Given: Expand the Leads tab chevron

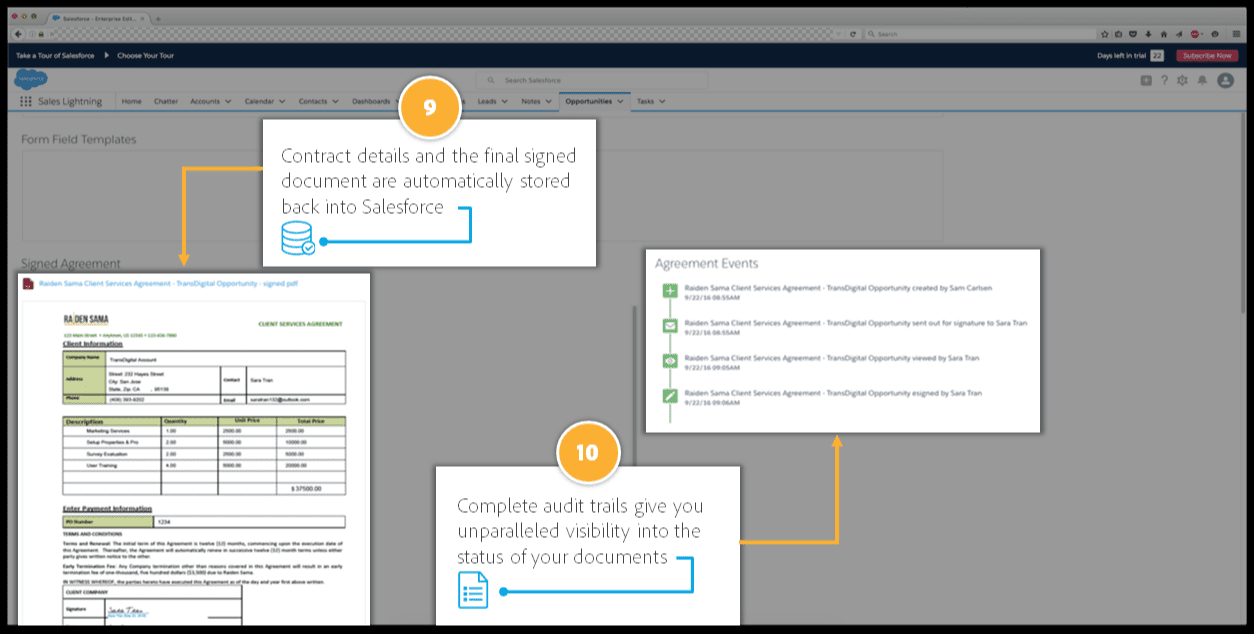Looking at the screenshot, I should 506,101.
